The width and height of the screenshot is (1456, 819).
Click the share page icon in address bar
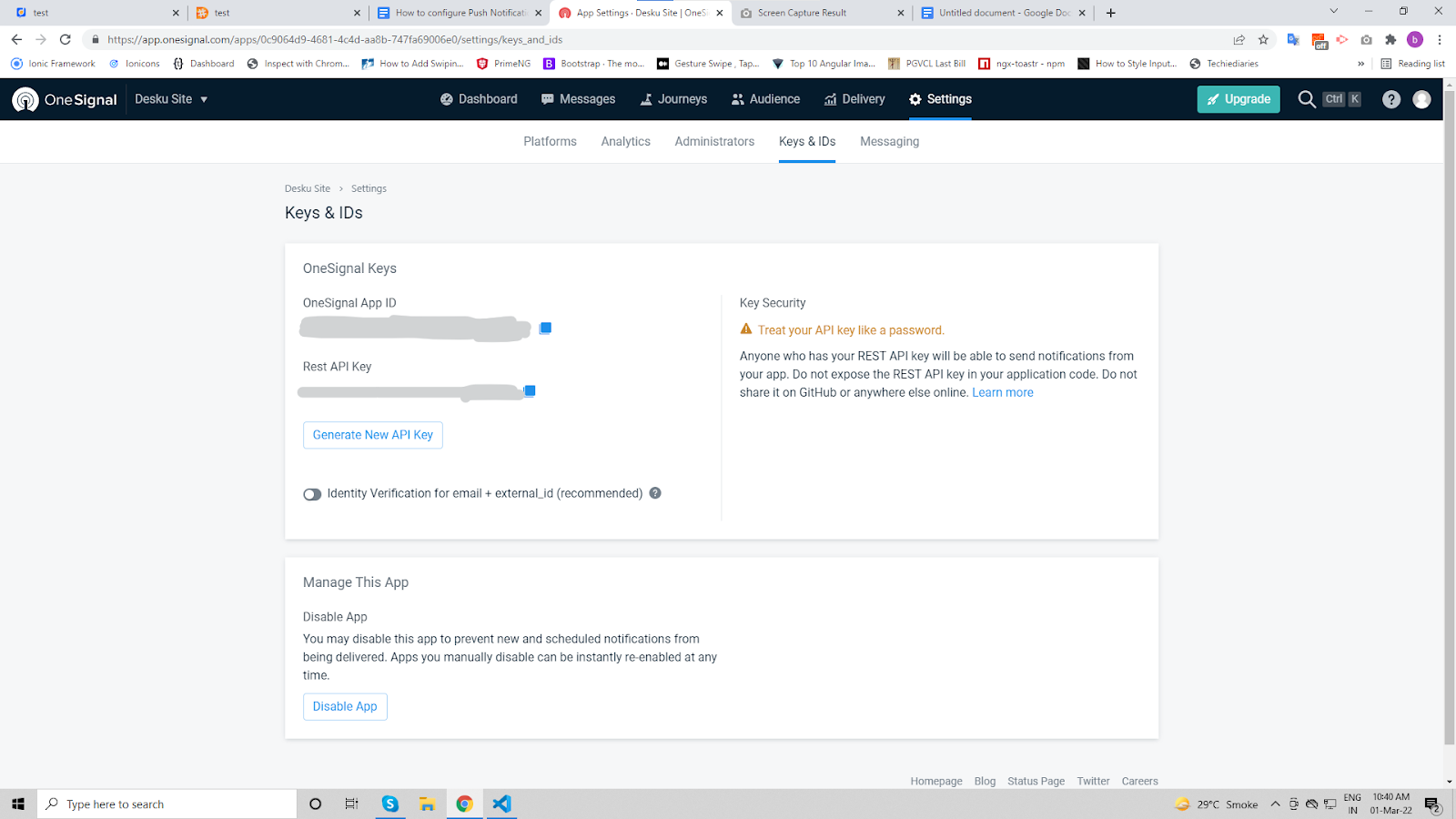[1239, 39]
